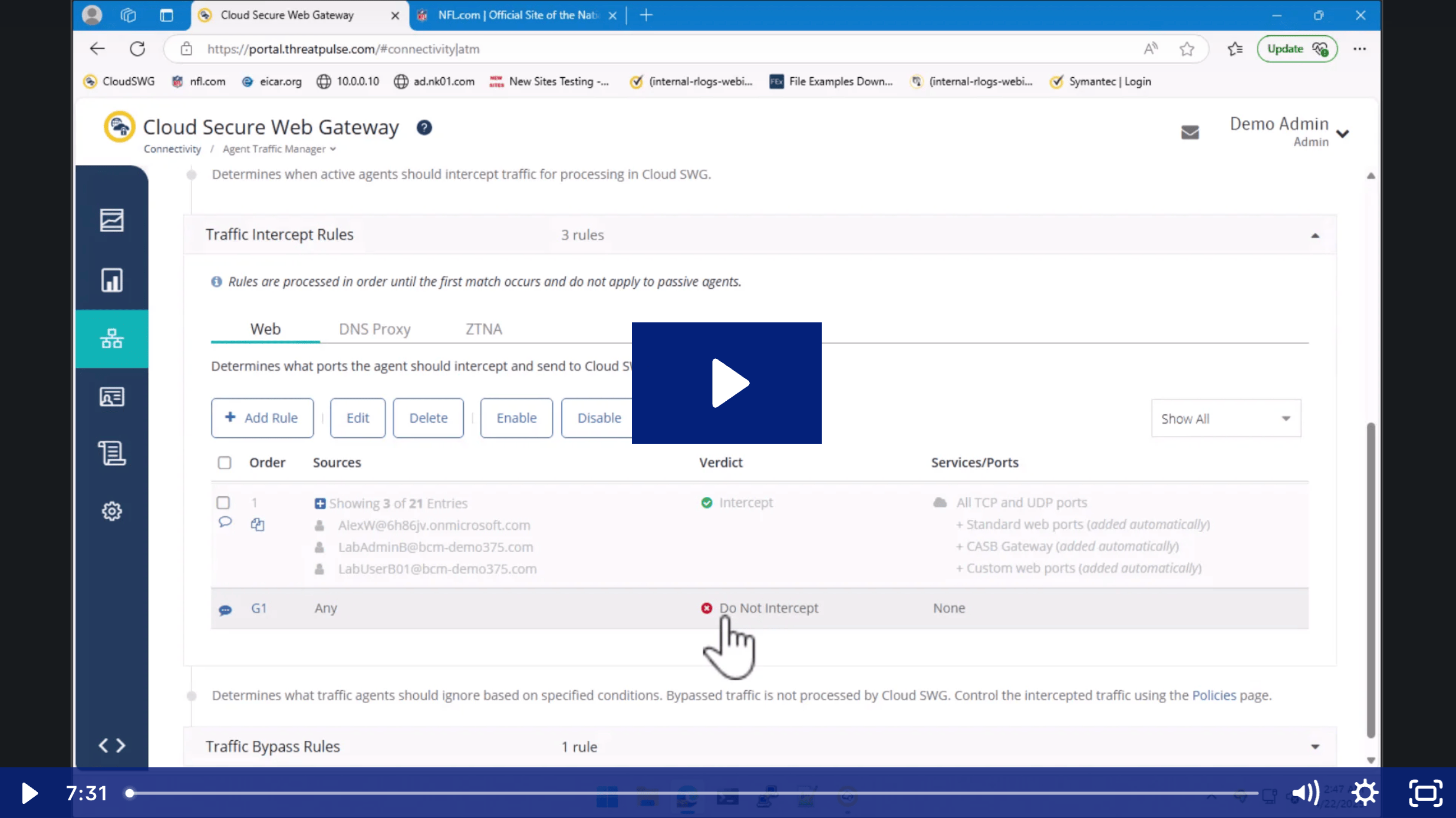
Task: Open comment bubble for rule G1
Action: coord(225,609)
